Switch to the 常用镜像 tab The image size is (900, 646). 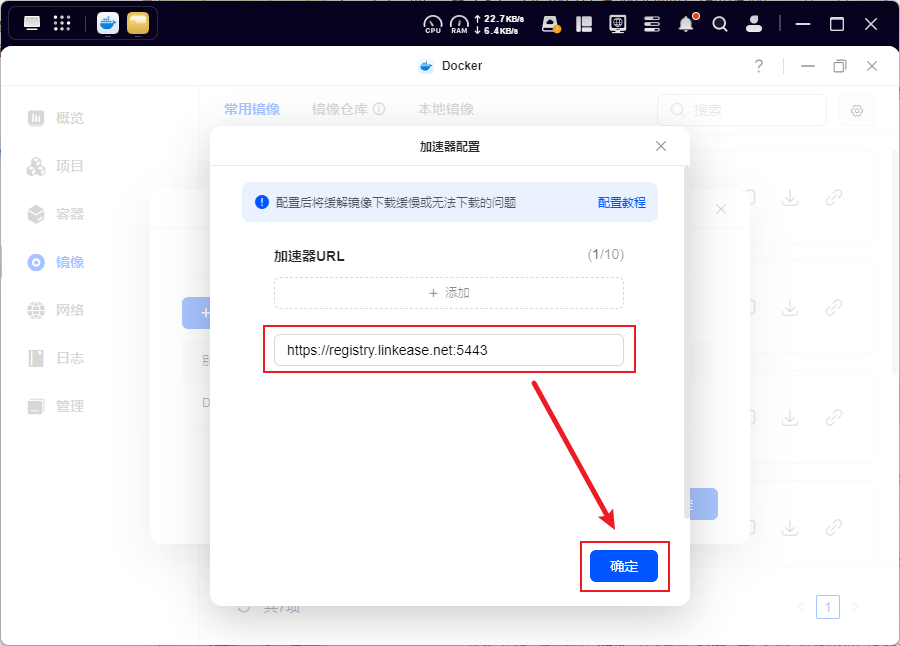coord(252,109)
